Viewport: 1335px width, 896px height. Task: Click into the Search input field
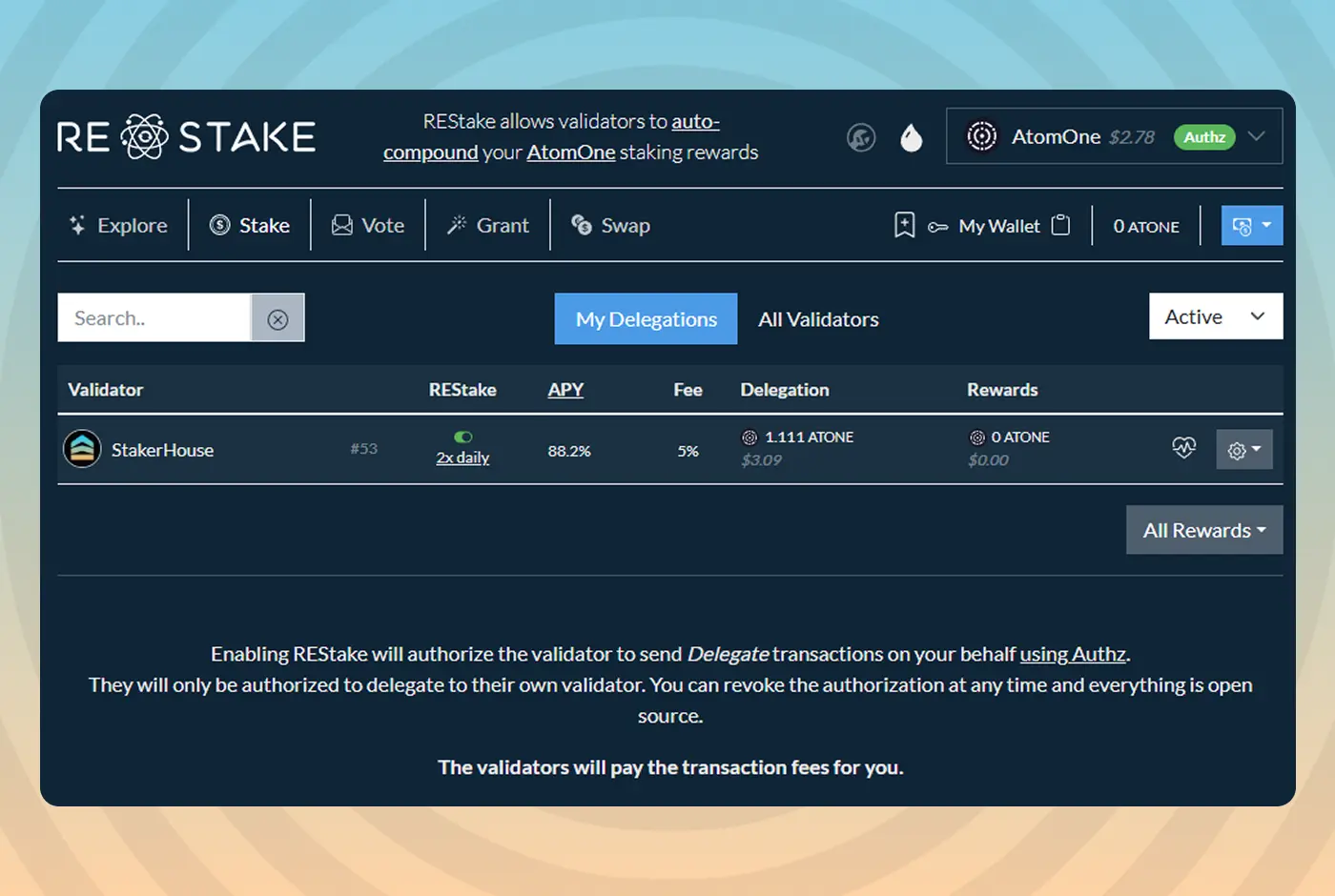coord(154,318)
